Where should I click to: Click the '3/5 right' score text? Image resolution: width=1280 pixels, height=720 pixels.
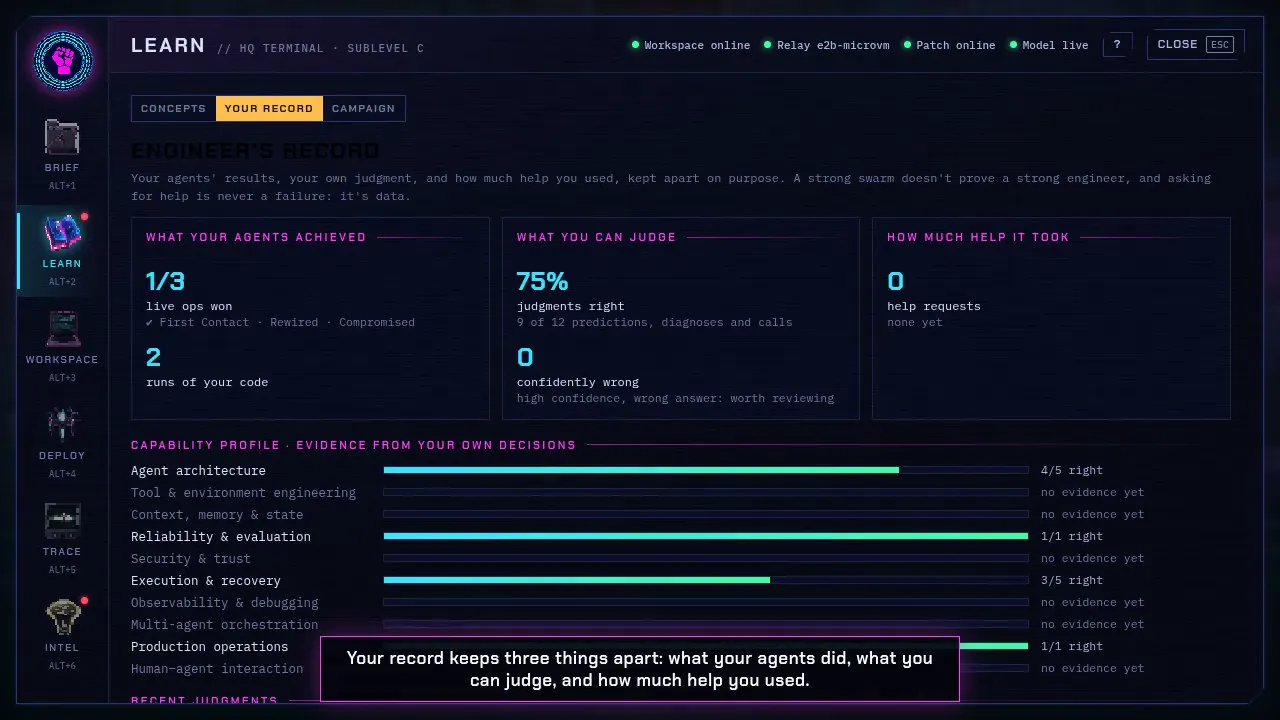[x=1072, y=580]
